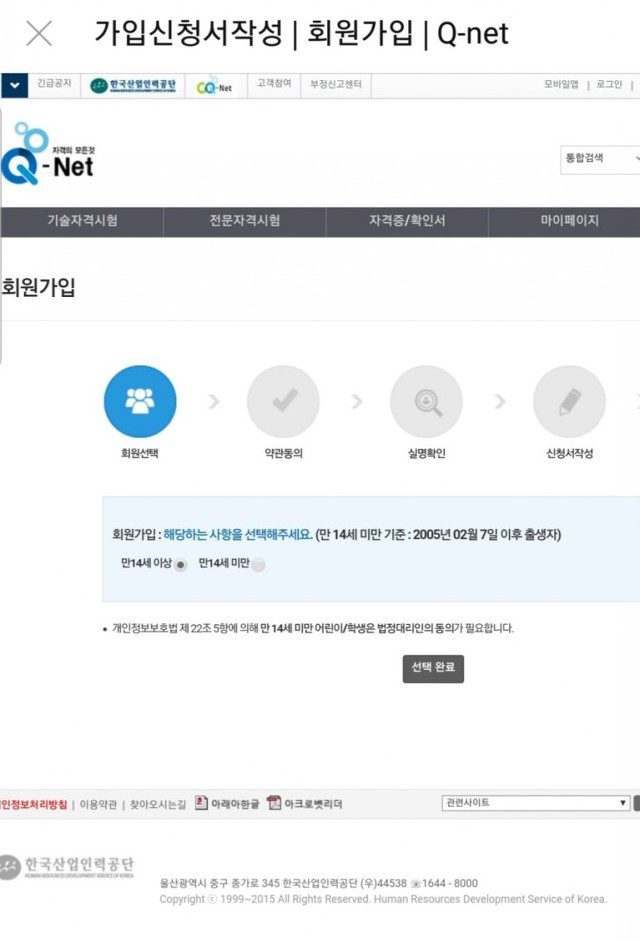Select the 만14세 이상 radio button
Screen dimensions: 640x942
click(181, 565)
